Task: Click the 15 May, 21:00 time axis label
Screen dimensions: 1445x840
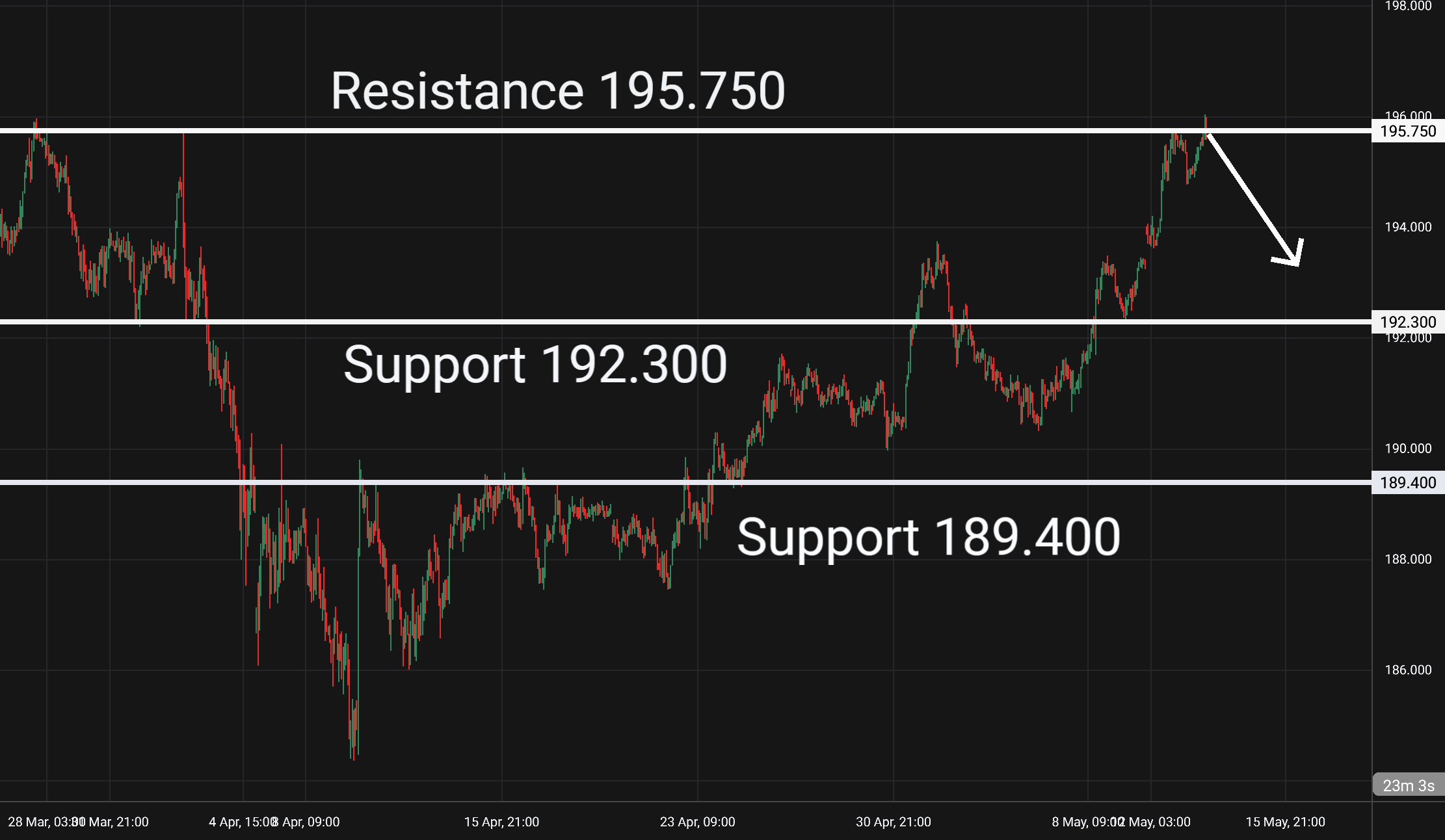Action: coord(1285,822)
